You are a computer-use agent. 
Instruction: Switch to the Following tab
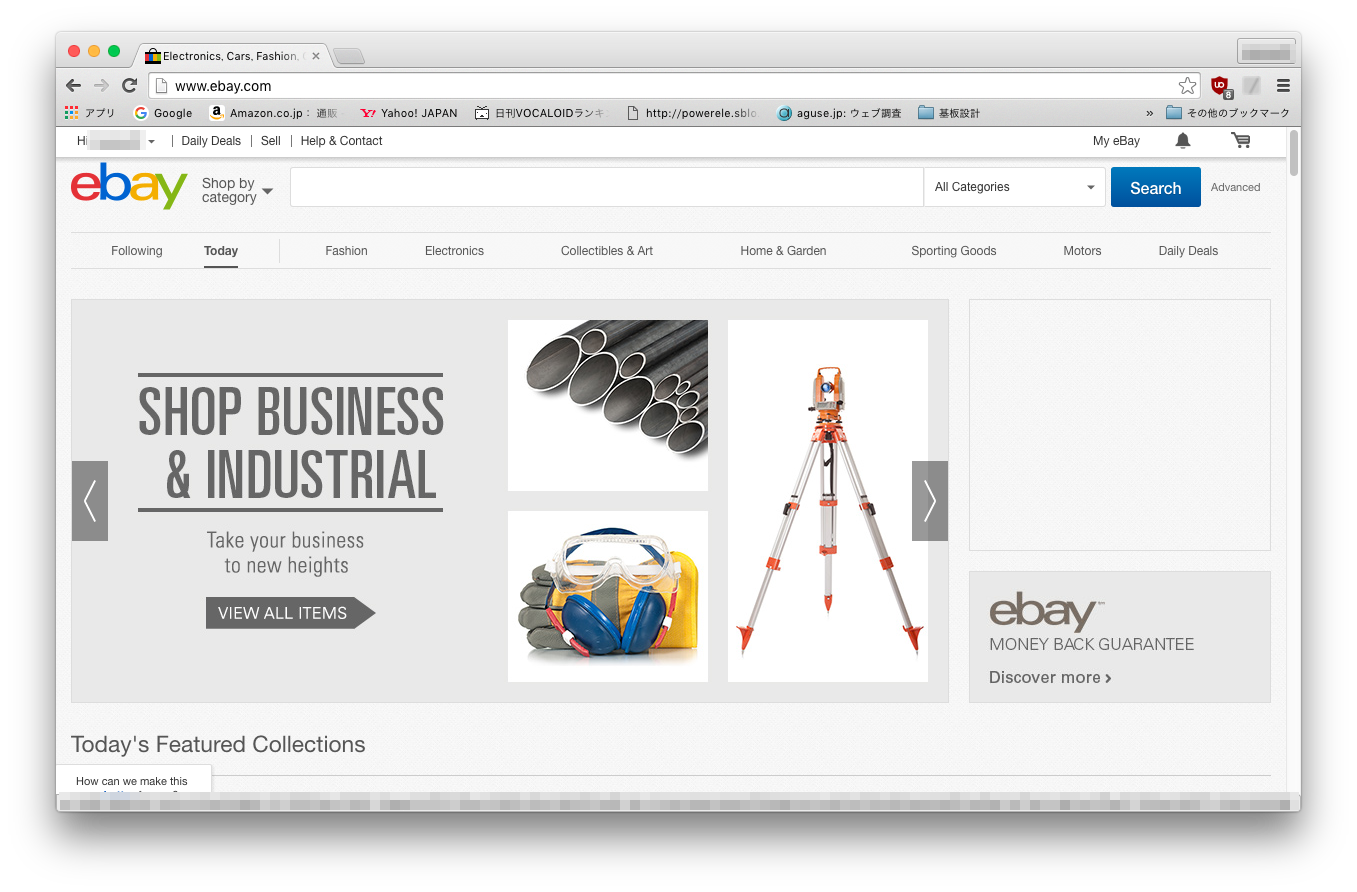click(137, 251)
